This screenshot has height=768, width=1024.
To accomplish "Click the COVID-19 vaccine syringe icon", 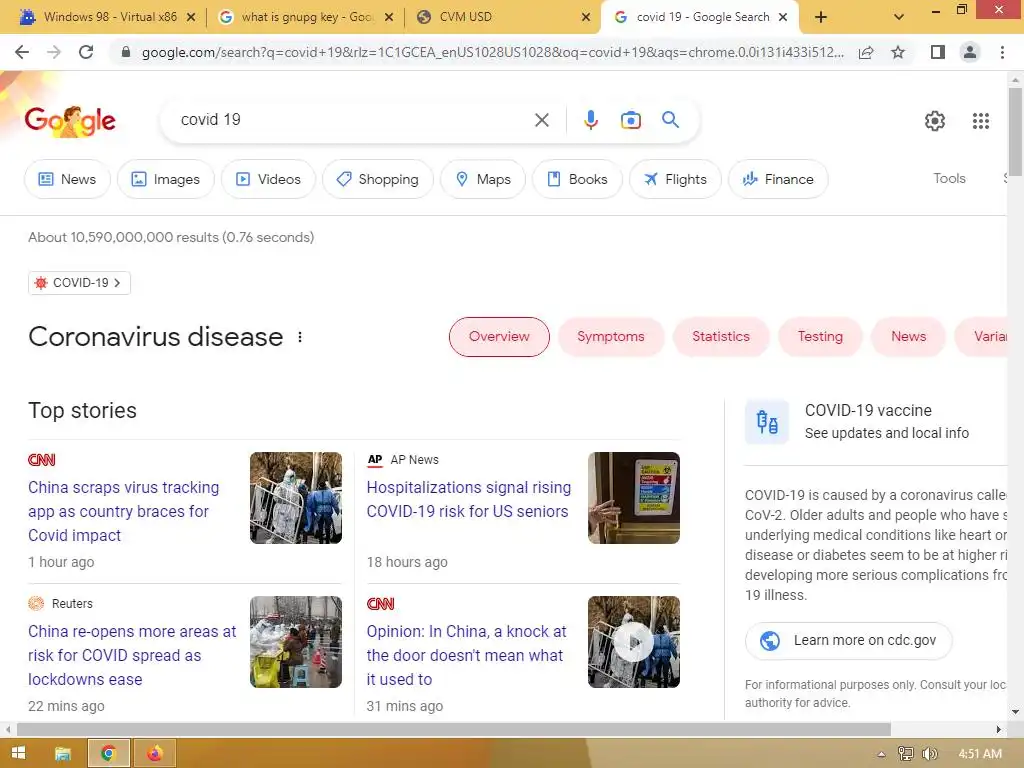I will pyautogui.click(x=767, y=422).
